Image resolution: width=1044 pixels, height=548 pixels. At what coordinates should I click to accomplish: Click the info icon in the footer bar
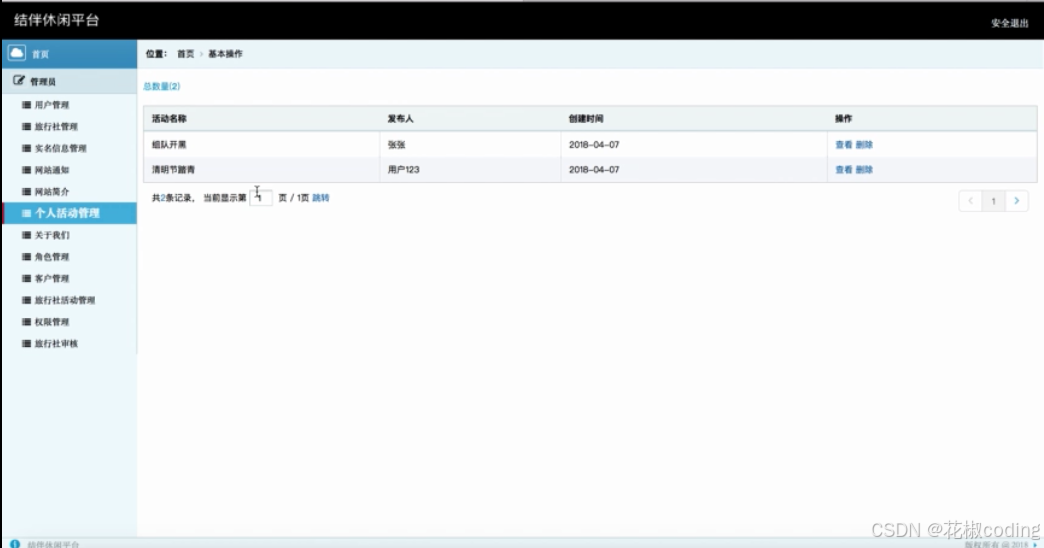pos(15,543)
